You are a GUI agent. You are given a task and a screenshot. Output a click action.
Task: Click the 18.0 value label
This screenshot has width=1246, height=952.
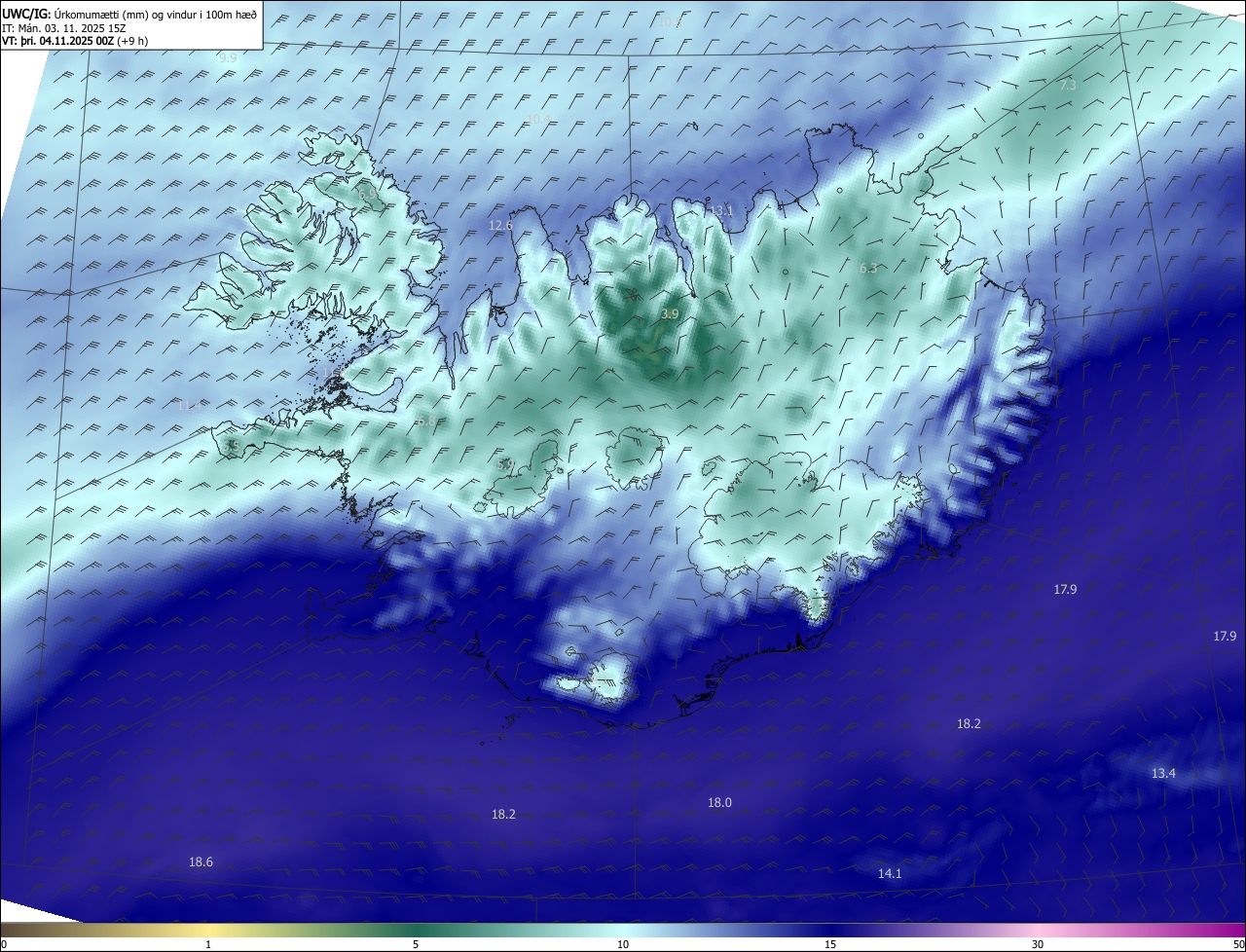[719, 802]
